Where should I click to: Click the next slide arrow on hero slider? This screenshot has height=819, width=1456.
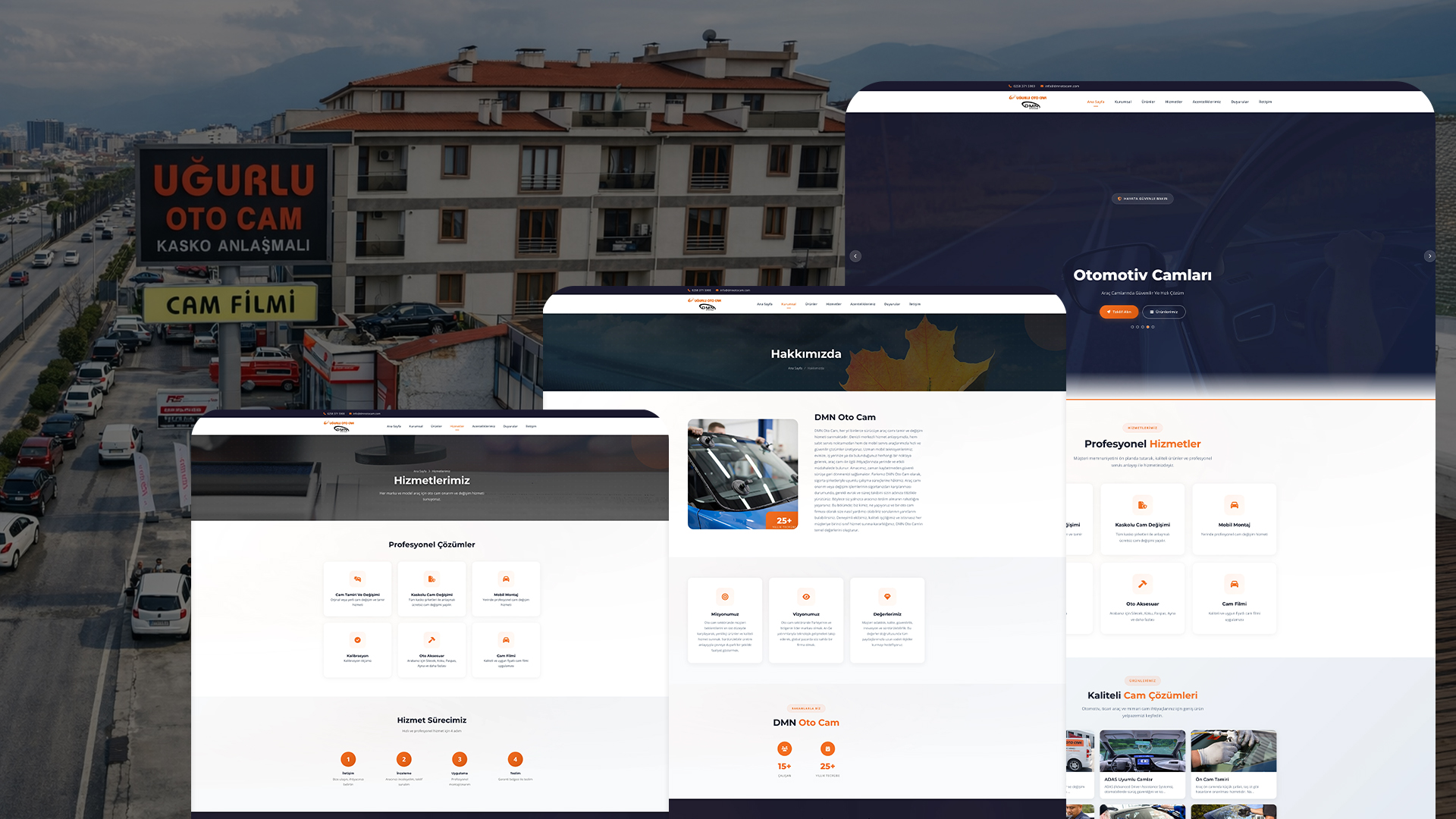pos(1429,256)
